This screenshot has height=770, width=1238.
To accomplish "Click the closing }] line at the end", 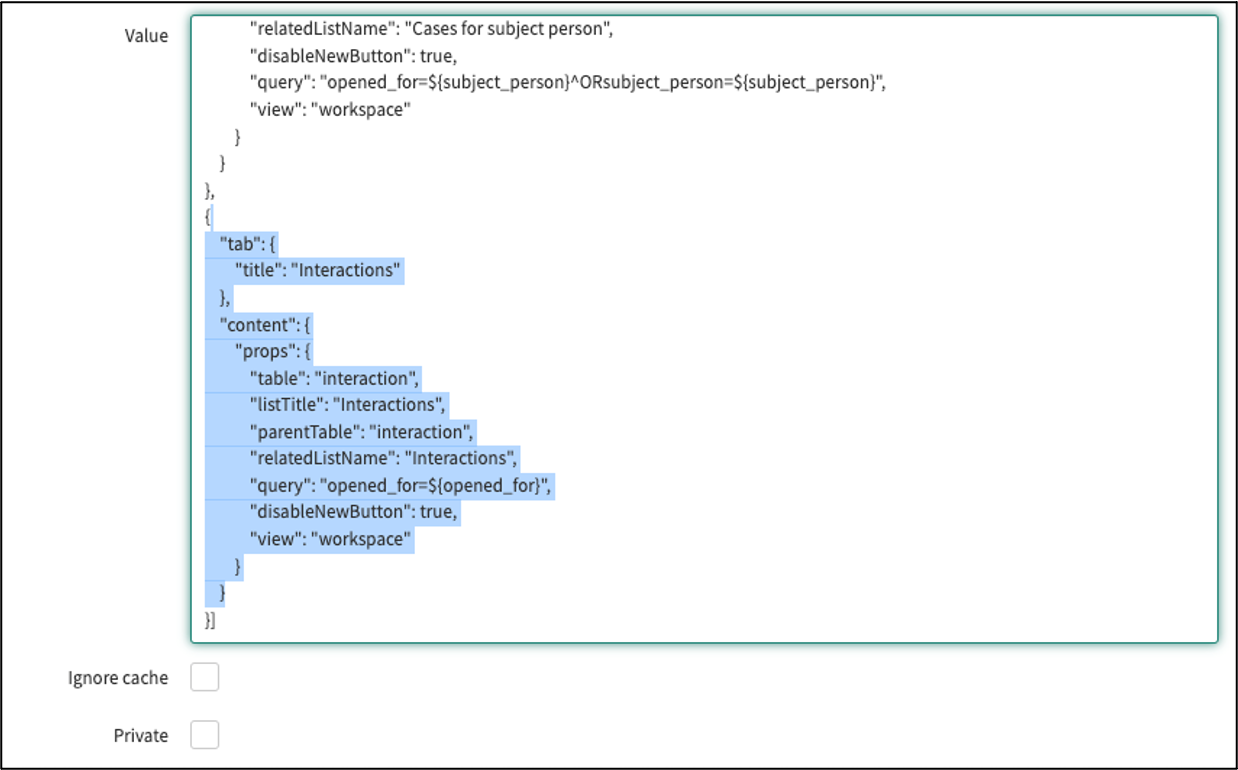I will point(209,621).
